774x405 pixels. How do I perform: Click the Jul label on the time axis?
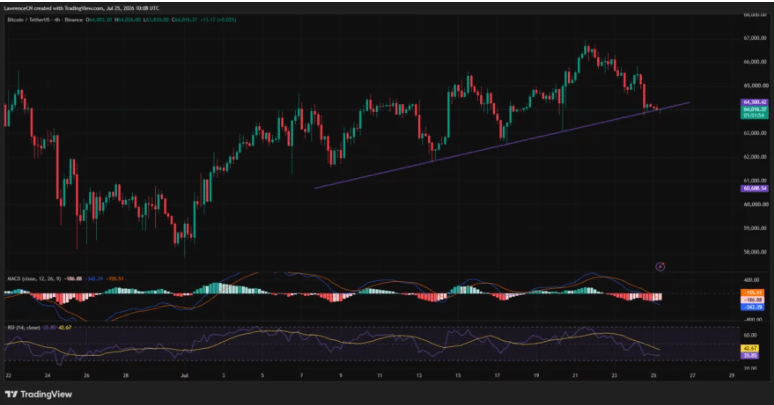coord(184,375)
